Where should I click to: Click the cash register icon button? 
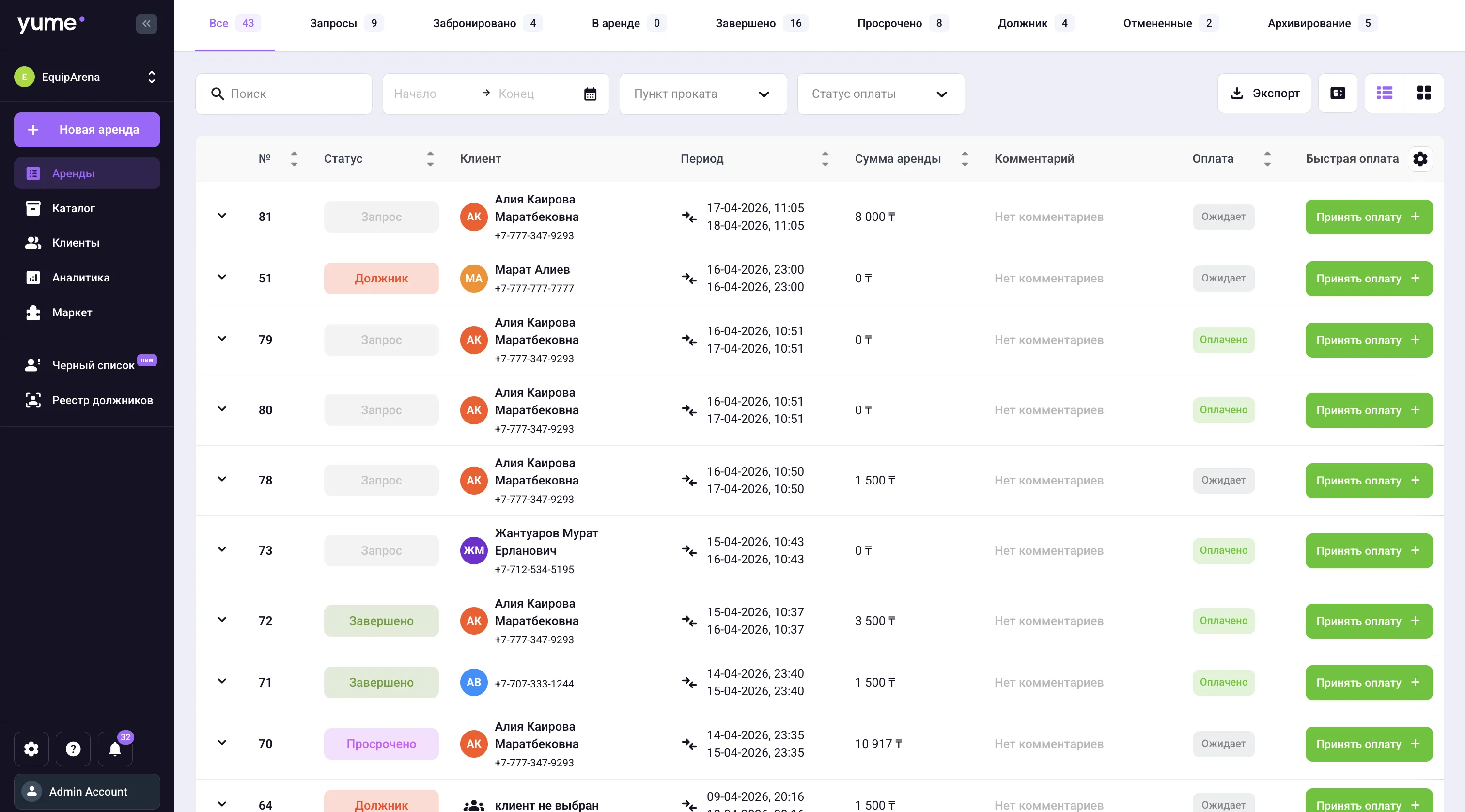[x=1338, y=93]
